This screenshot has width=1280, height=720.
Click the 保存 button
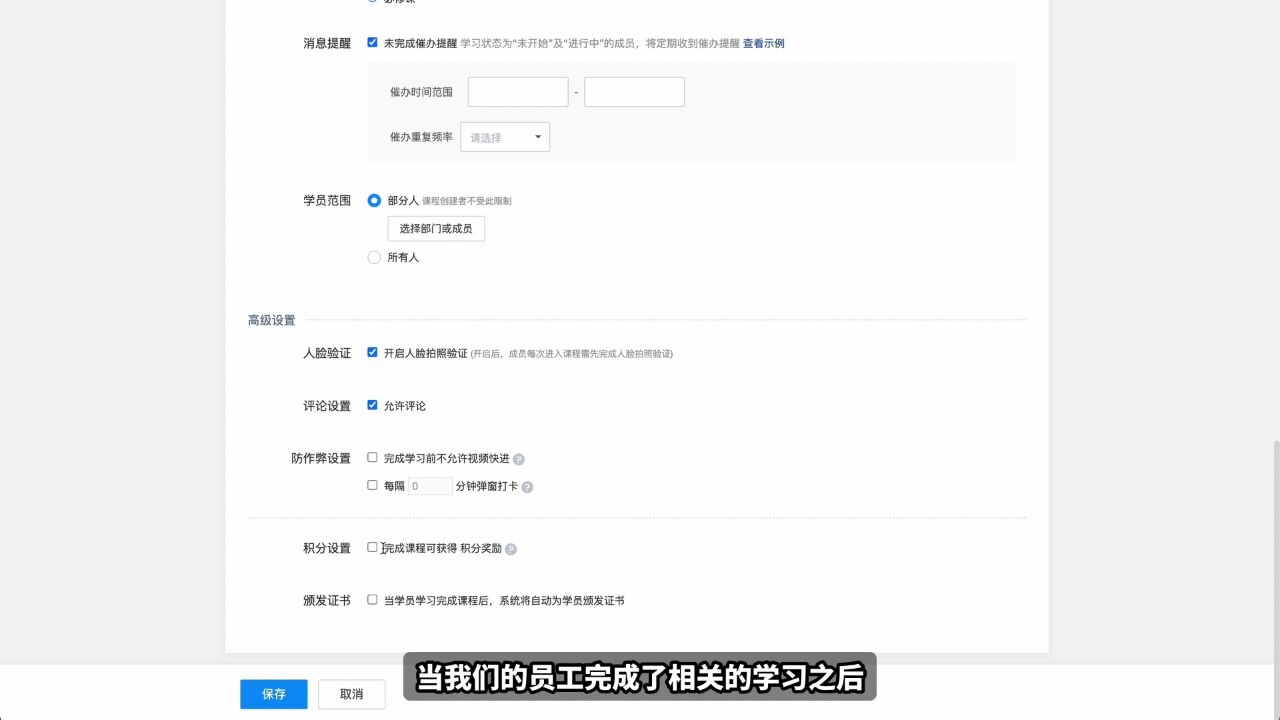pos(274,694)
